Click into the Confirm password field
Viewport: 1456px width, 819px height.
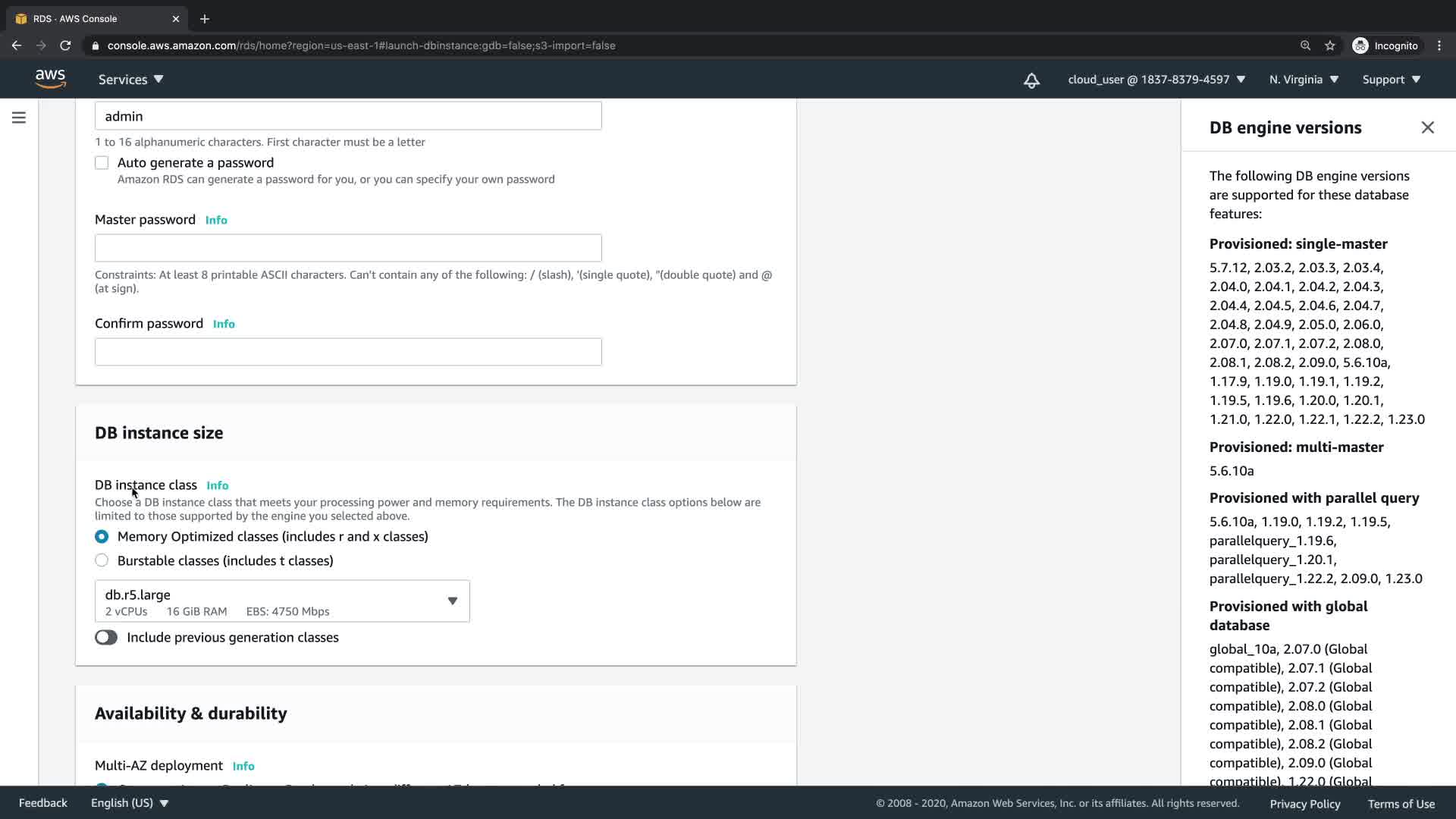[x=348, y=352]
